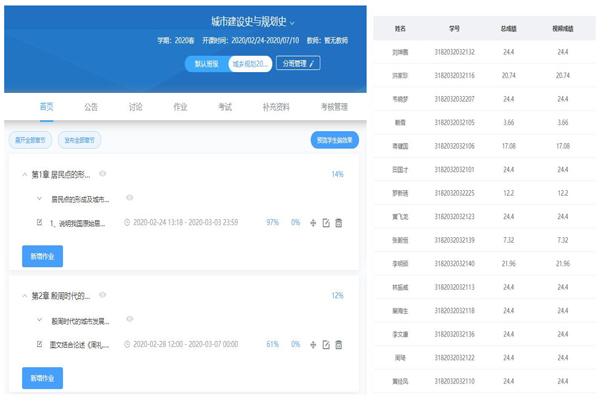Click the trash icon for the 图文结合论述 assignment
This screenshot has height=400, width=600.
(339, 345)
